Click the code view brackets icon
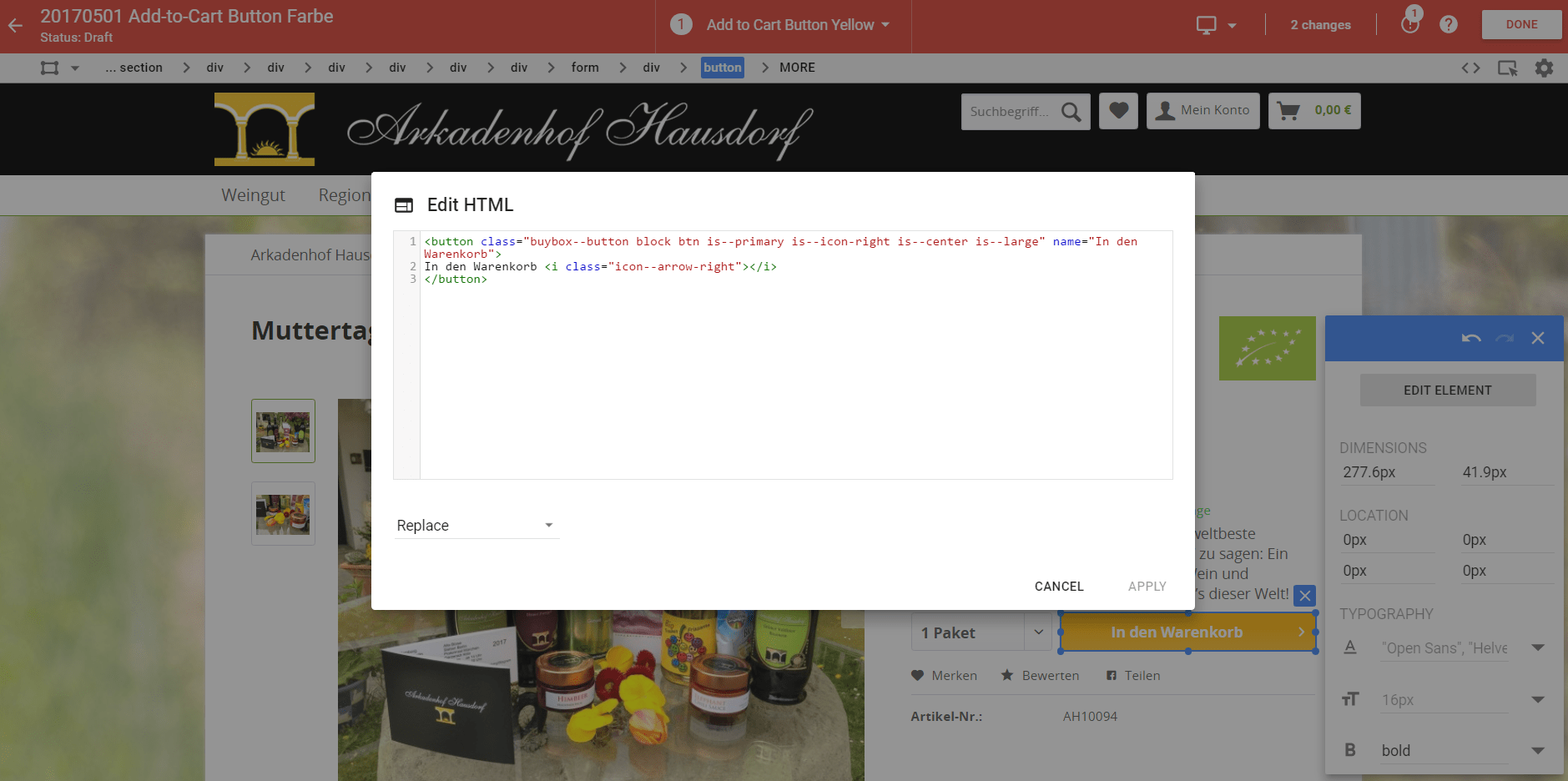Screen dimensions: 1568x781 [x=1470, y=68]
